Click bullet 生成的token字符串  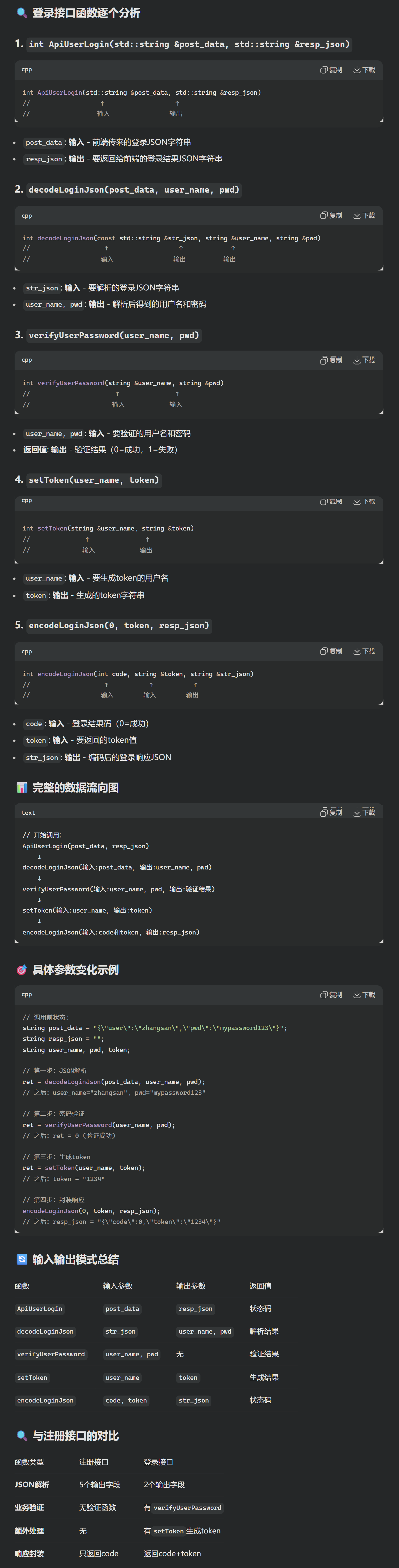point(84,595)
